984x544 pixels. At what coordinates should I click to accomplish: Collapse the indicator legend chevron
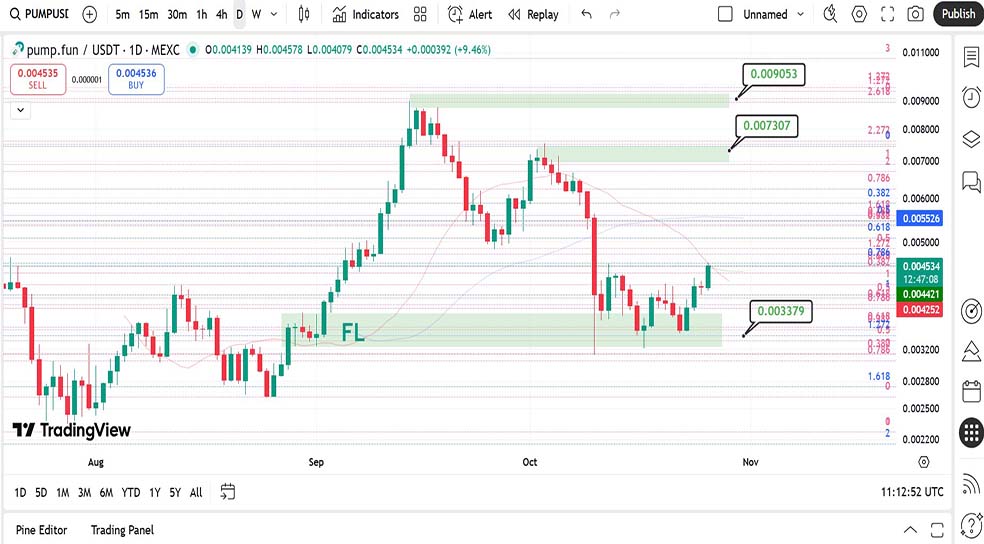click(19, 111)
